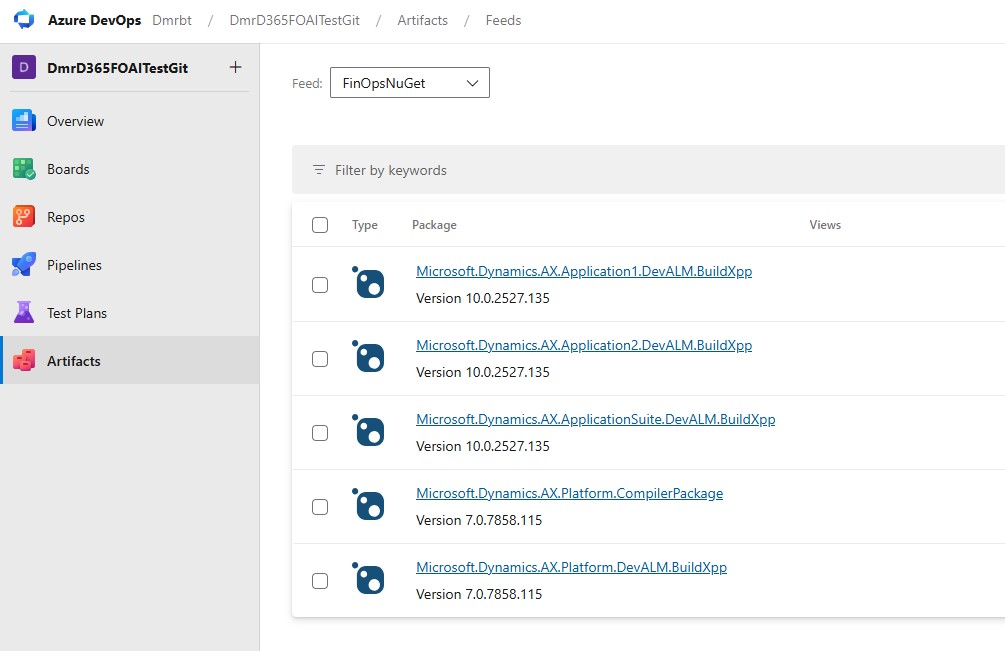Click Version 10.0.2527.135 under ApplicationSuite package
This screenshot has height=651, width=1005.
point(483,446)
